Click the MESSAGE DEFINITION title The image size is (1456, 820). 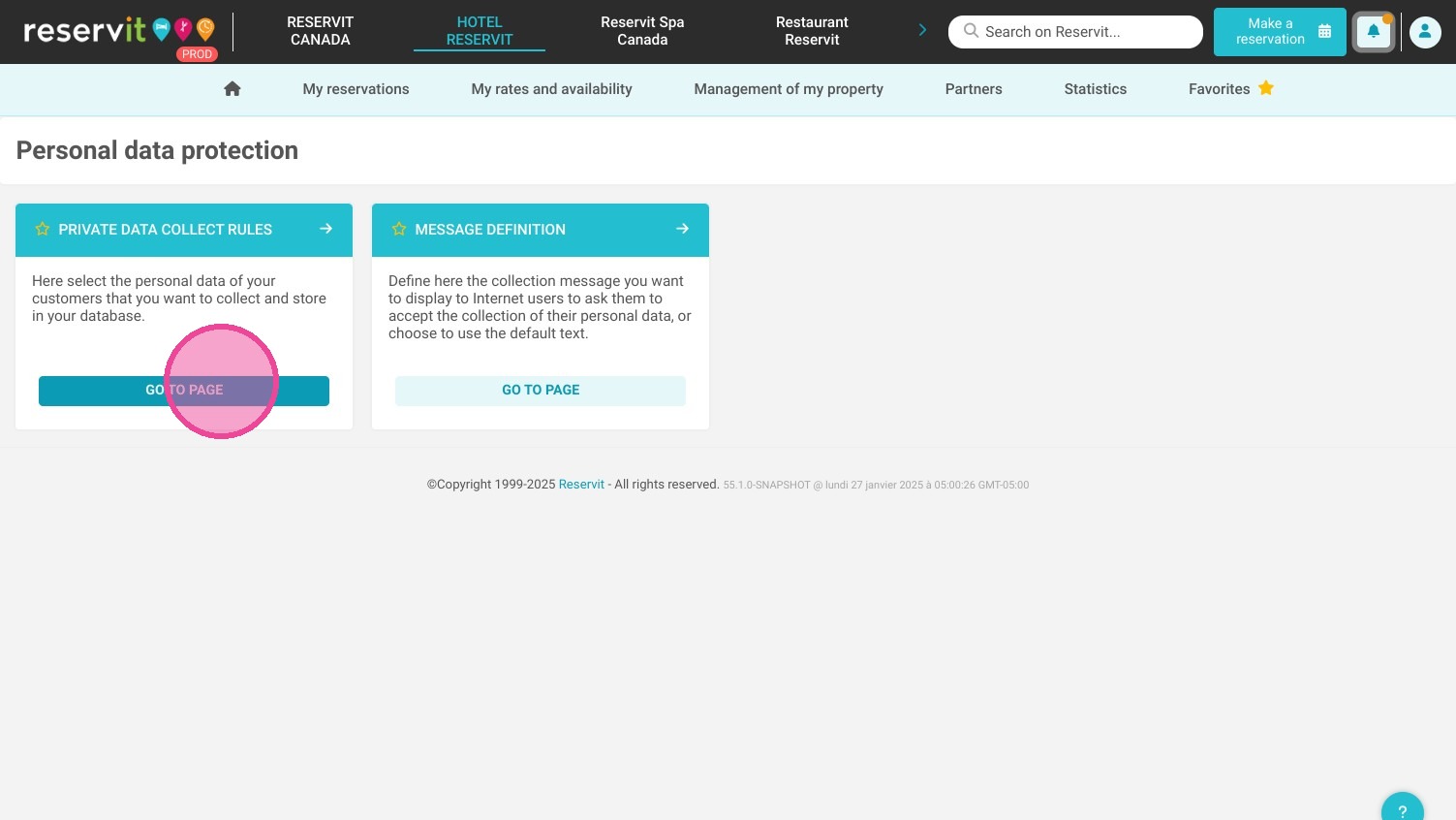click(490, 230)
